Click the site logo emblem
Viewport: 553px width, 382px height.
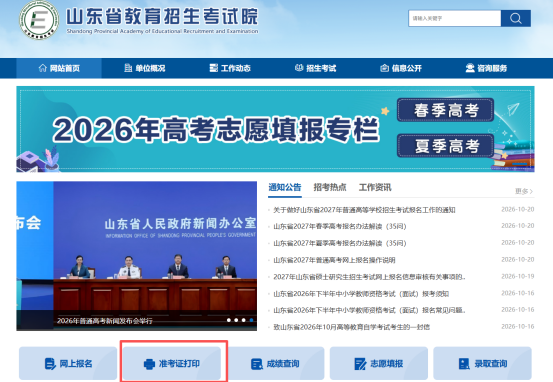click(x=39, y=20)
